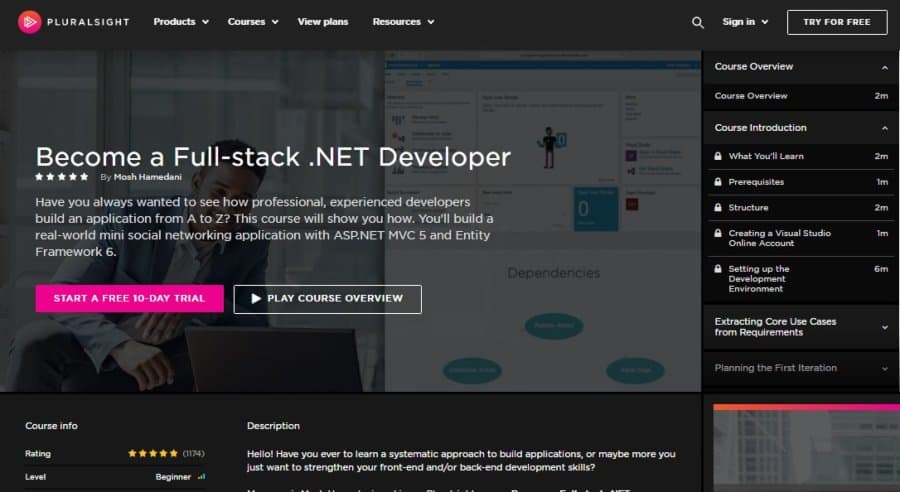Collapse the Course Introduction section chevron

tap(885, 128)
